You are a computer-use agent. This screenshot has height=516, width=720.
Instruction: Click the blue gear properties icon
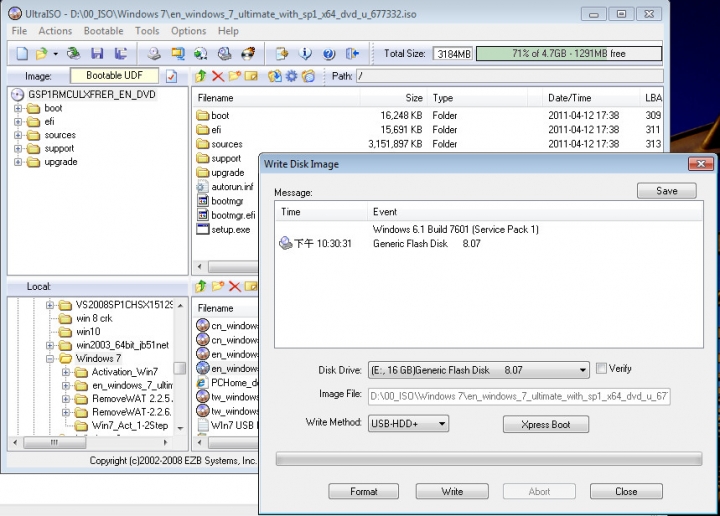click(292, 76)
